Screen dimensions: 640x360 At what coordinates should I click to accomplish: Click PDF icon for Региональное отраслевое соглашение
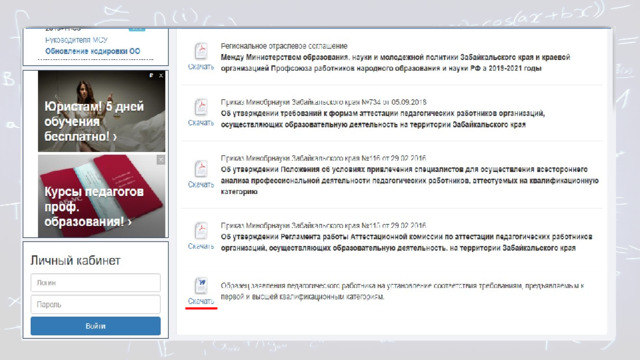(201, 51)
